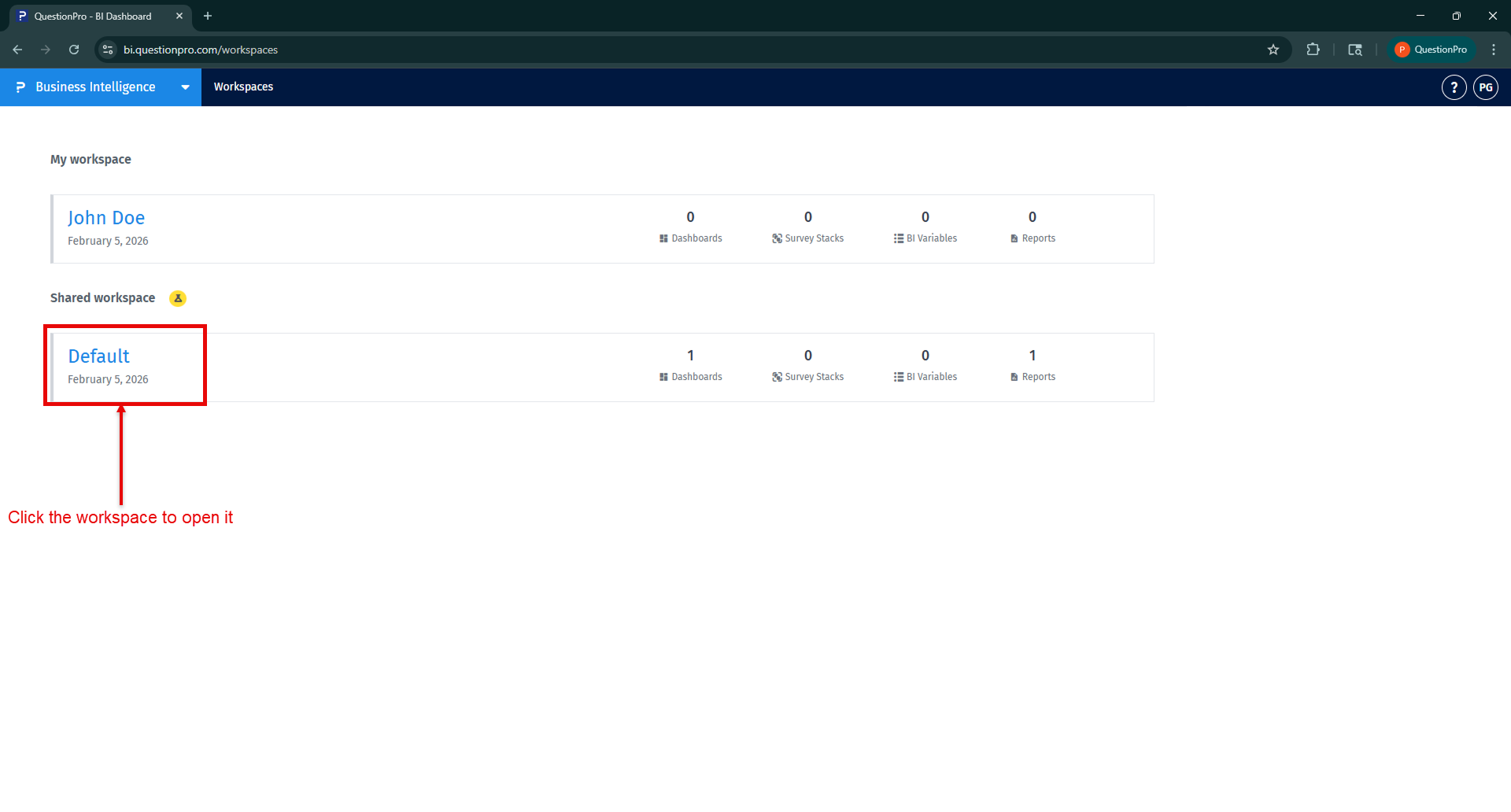The image size is (1511, 812).
Task: Click Reports label in John Doe row
Action: [1039, 238]
